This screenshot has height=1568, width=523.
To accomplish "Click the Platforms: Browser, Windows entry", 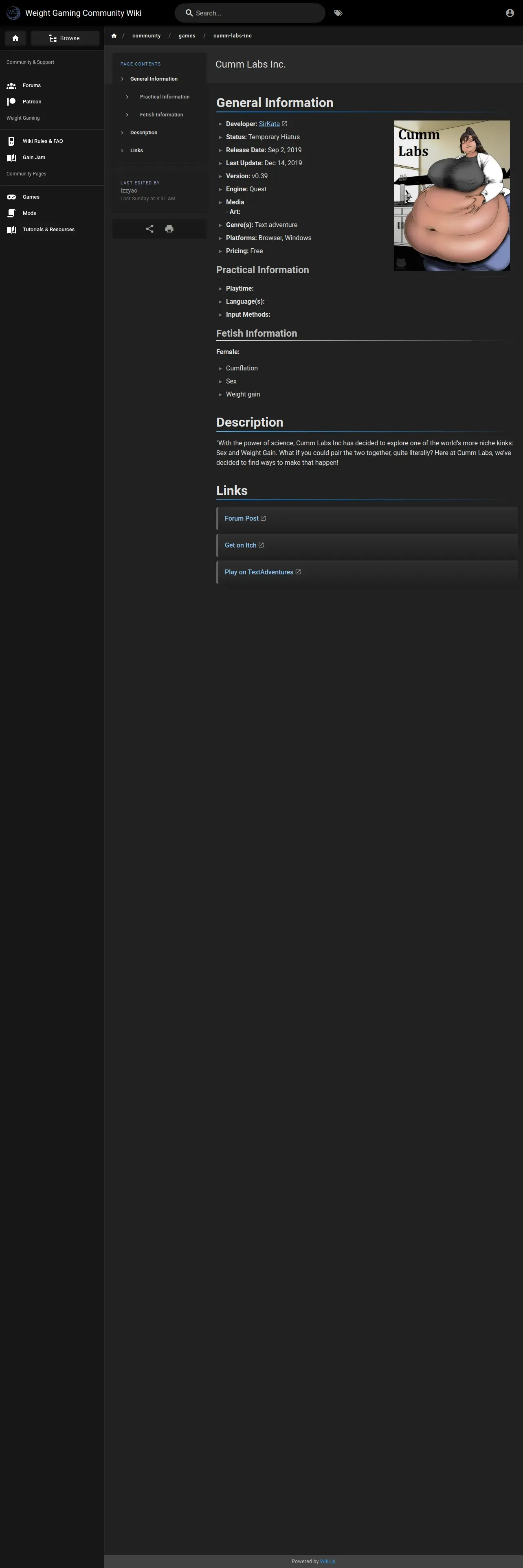I will [268, 238].
